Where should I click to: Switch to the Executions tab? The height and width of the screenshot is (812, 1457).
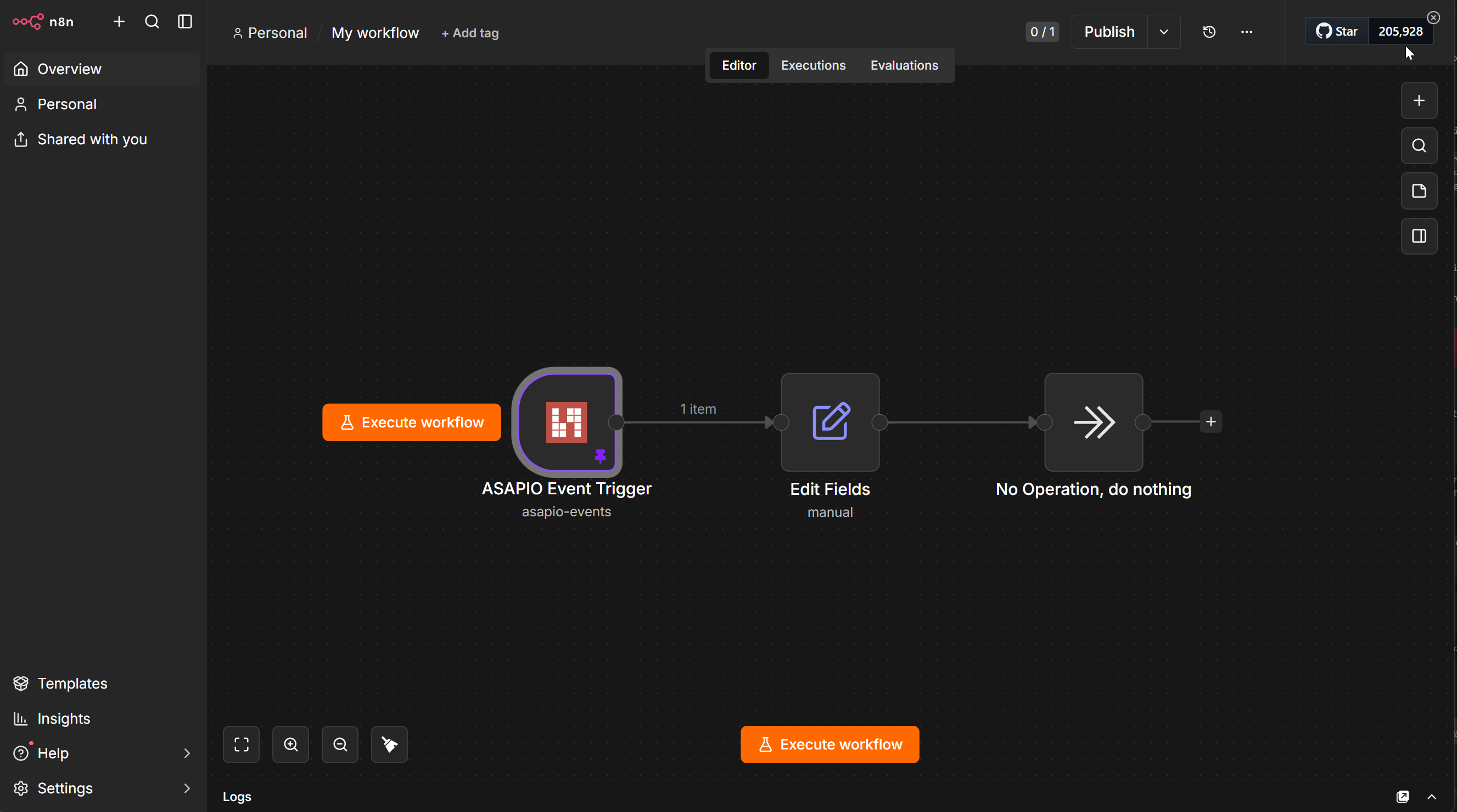tap(813, 65)
